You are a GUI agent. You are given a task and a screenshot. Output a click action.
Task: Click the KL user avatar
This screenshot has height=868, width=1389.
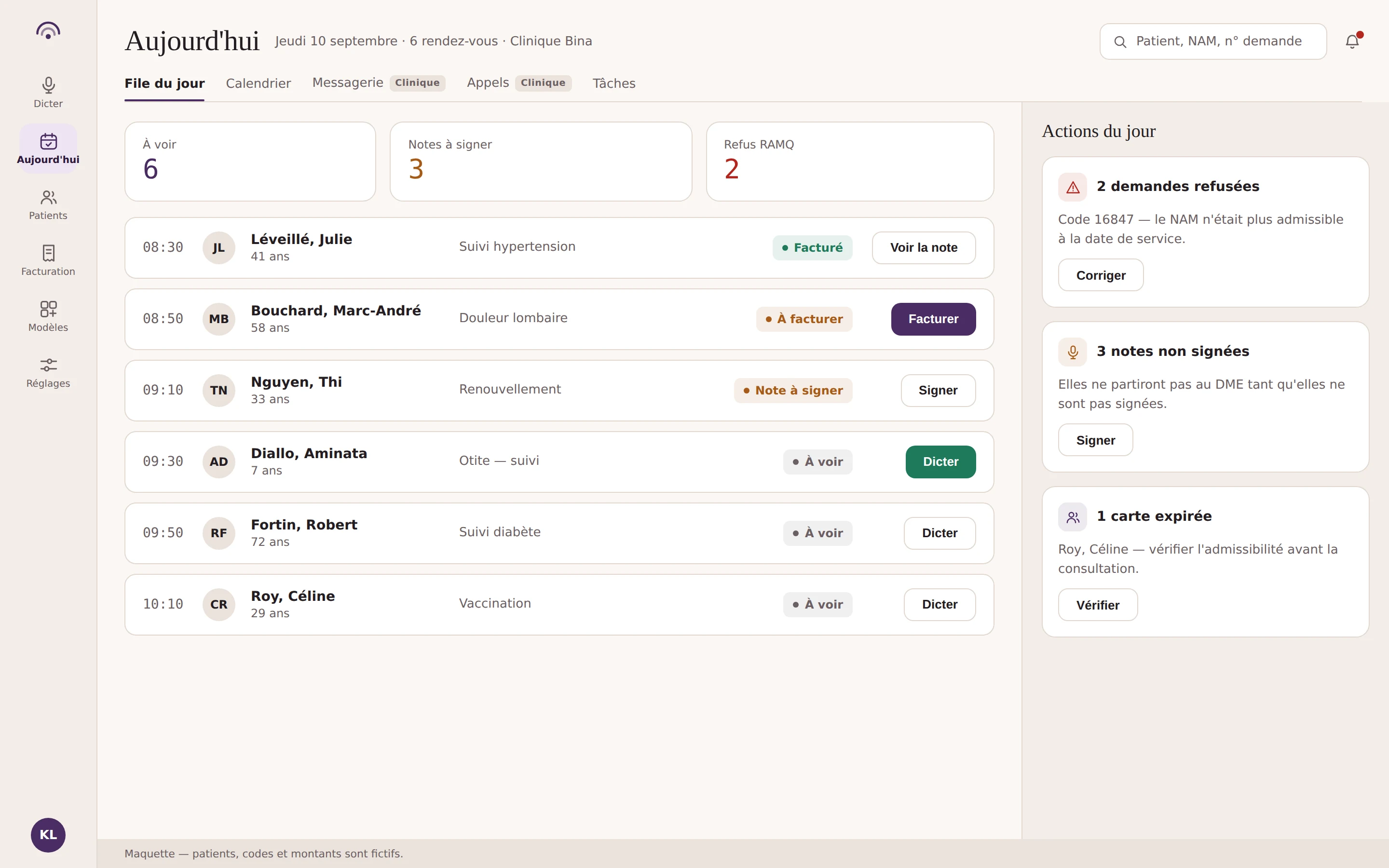click(48, 835)
